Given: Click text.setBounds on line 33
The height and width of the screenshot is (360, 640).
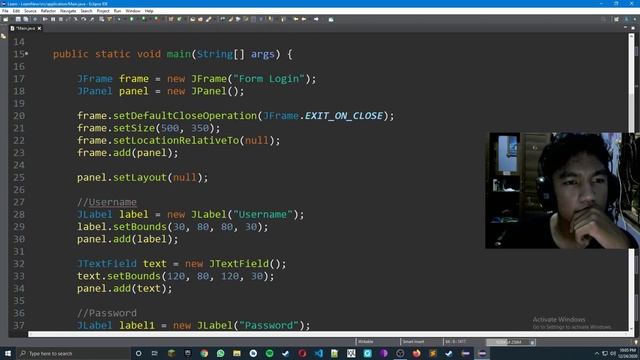Looking at the screenshot, I should (119, 276).
